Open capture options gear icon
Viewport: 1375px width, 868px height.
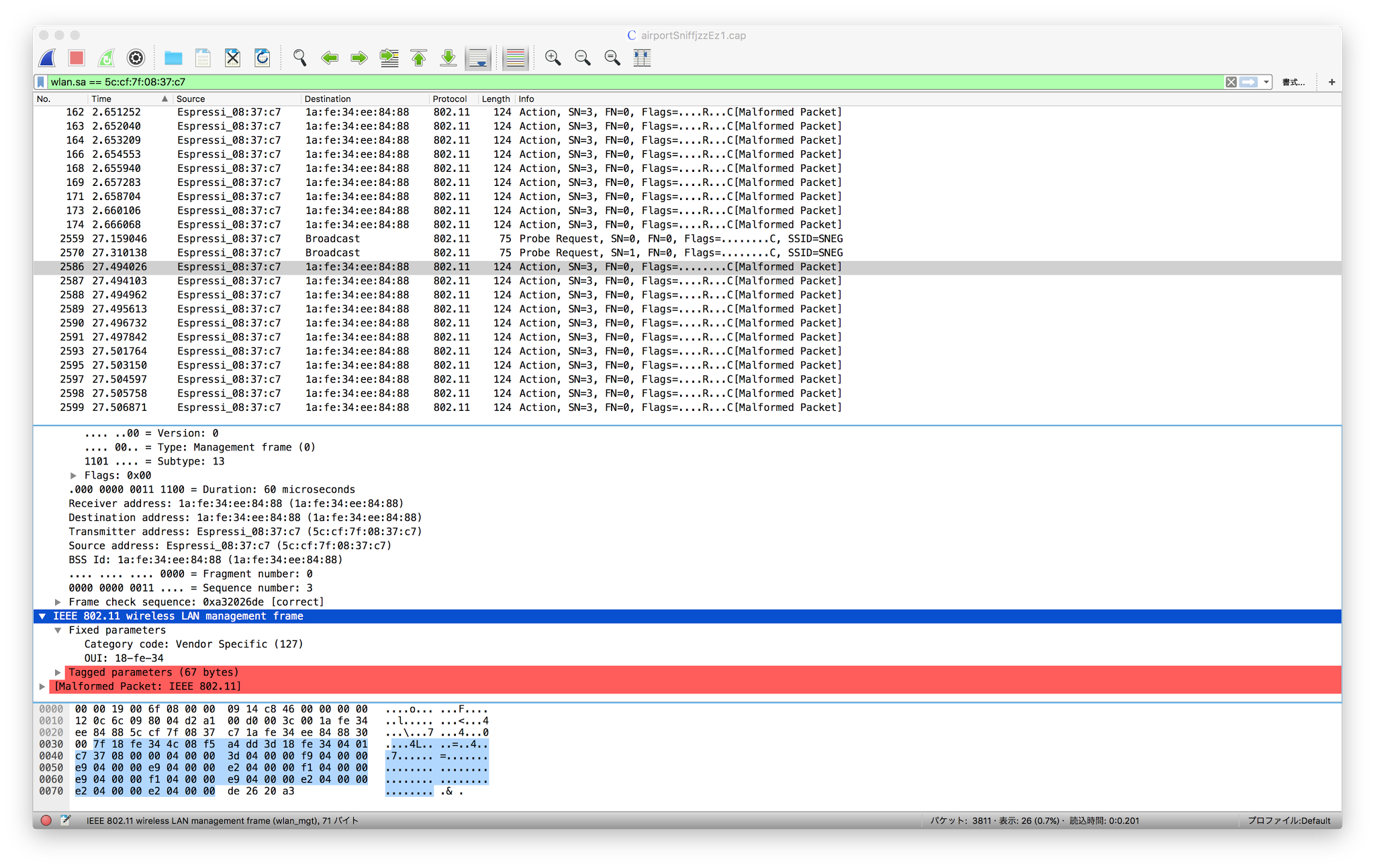[136, 58]
